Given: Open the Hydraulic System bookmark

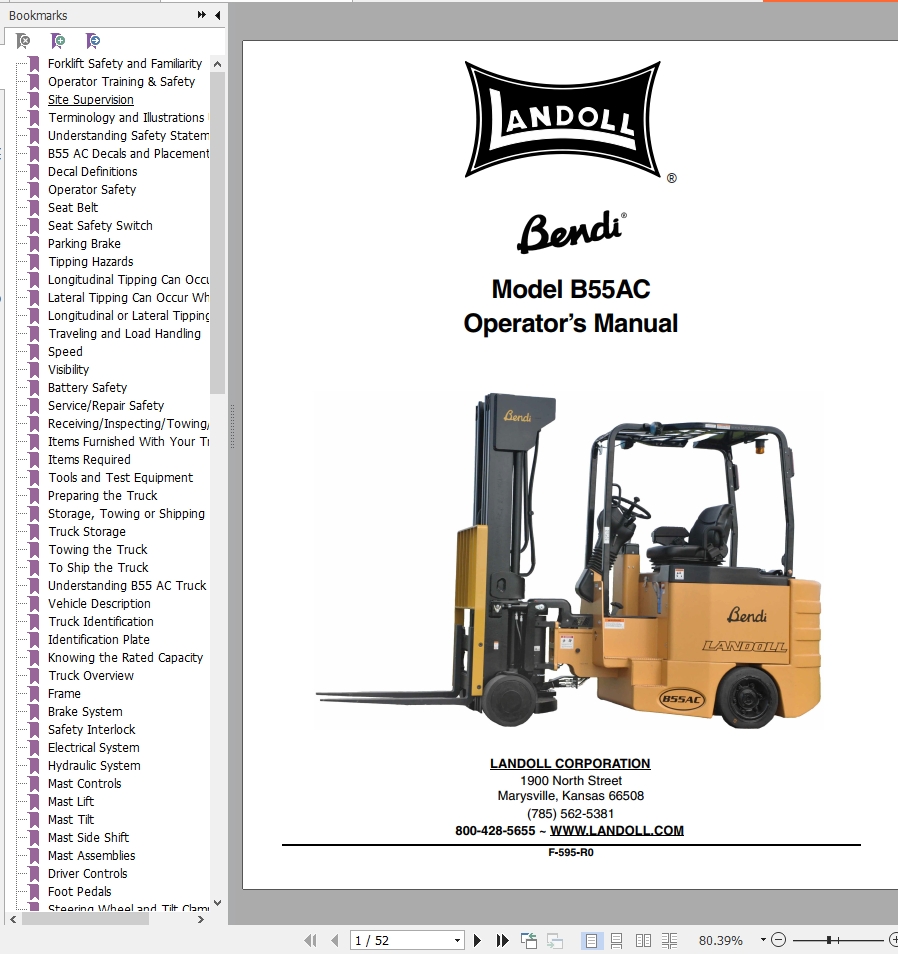Looking at the screenshot, I should click(x=94, y=765).
